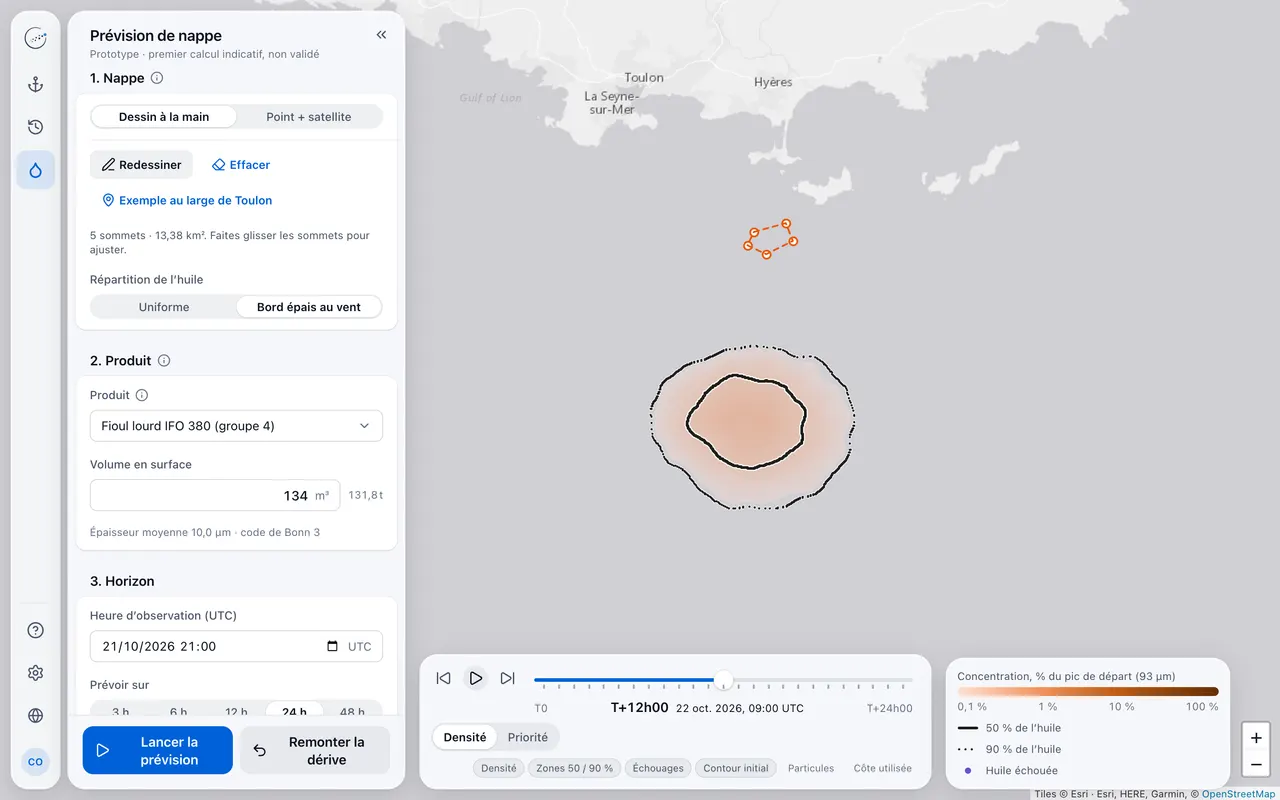1280x800 pixels.
Task: Collapse the Prévision de nappe panel
Action: [x=381, y=35]
